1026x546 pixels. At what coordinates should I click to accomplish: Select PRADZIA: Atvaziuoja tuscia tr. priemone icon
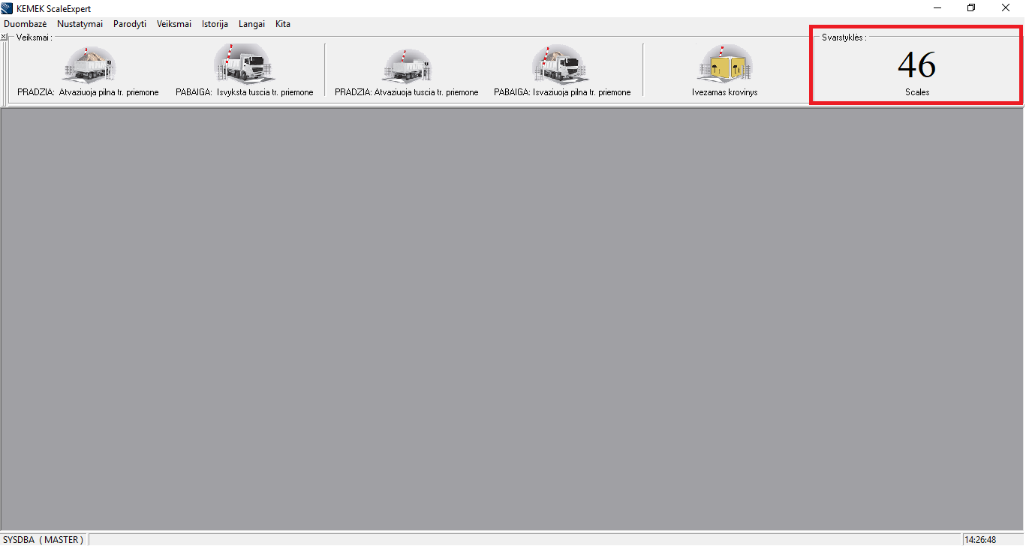407,65
